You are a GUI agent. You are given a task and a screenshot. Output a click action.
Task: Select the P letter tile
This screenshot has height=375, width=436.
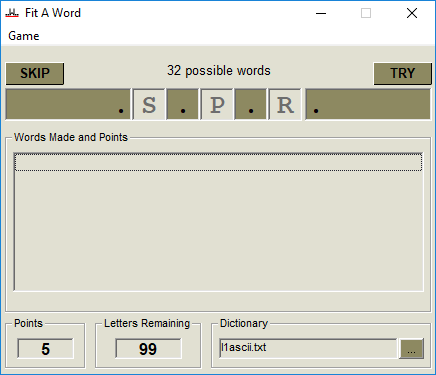coord(217,105)
